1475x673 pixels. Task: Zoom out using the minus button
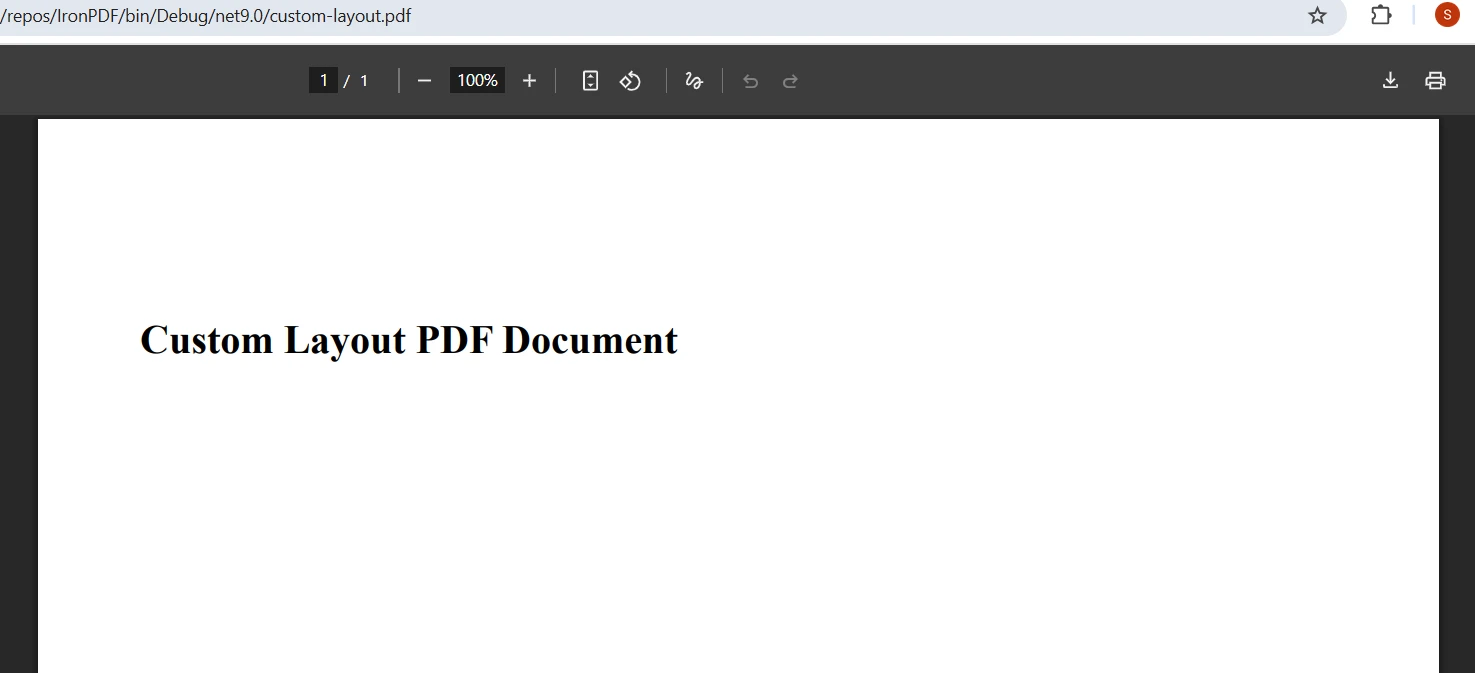coord(424,81)
